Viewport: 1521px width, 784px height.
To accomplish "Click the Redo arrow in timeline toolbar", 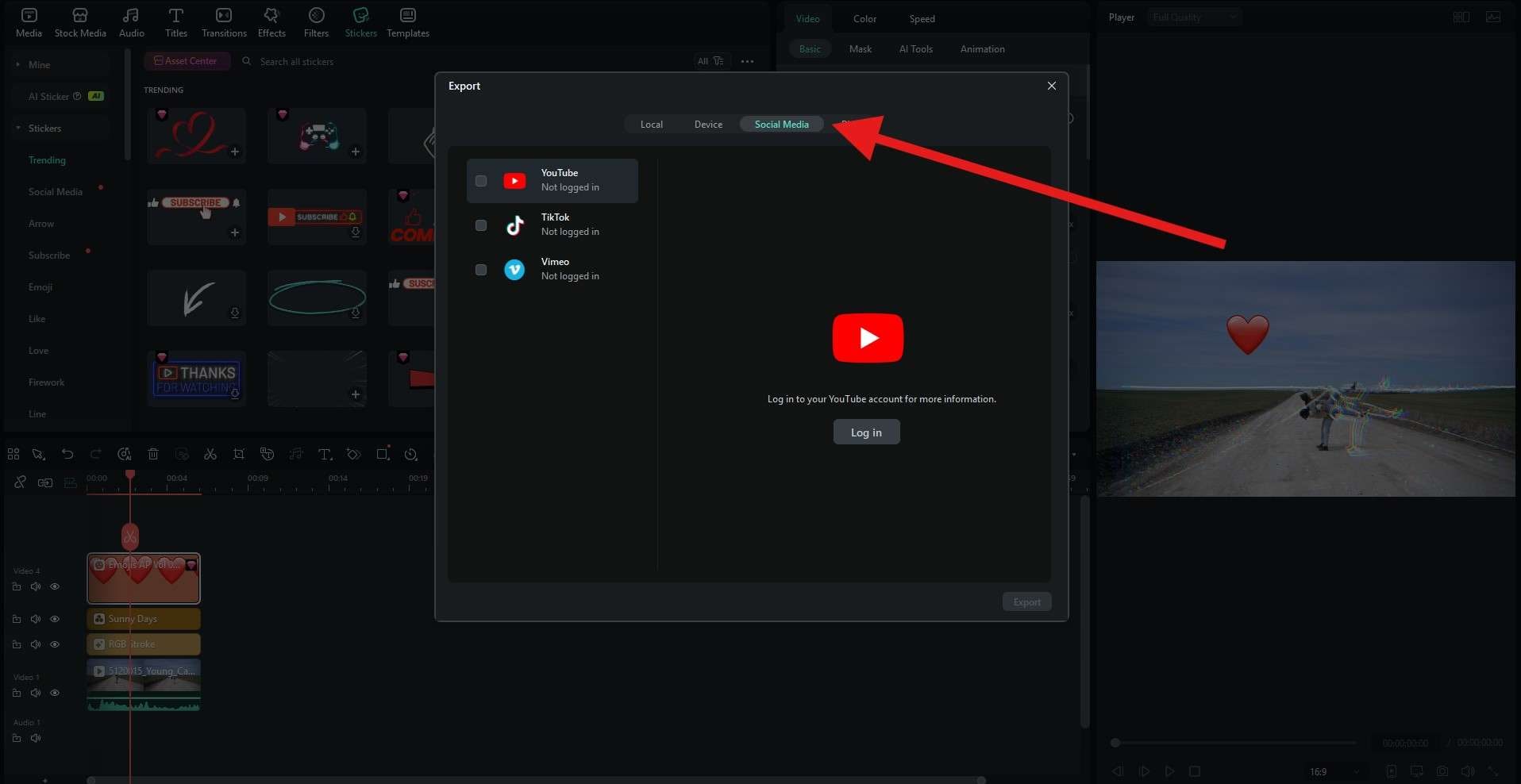I will (x=95, y=454).
